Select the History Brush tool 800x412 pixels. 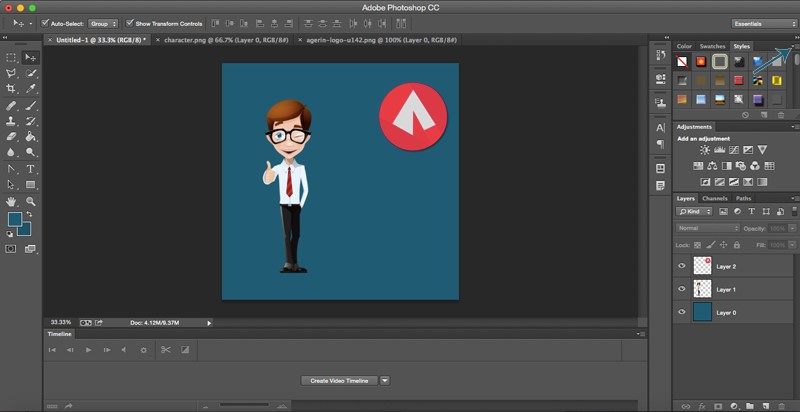click(x=31, y=121)
